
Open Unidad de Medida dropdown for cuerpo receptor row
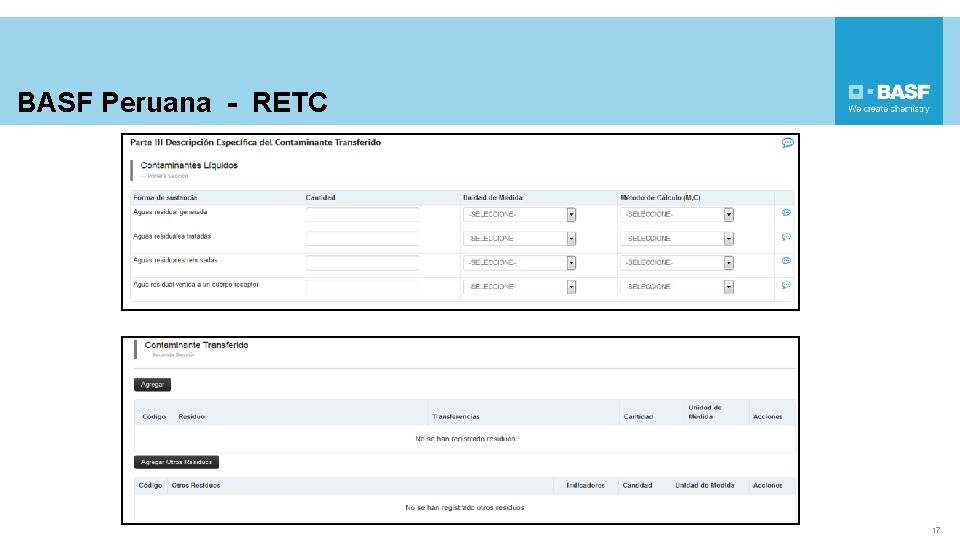click(x=520, y=287)
